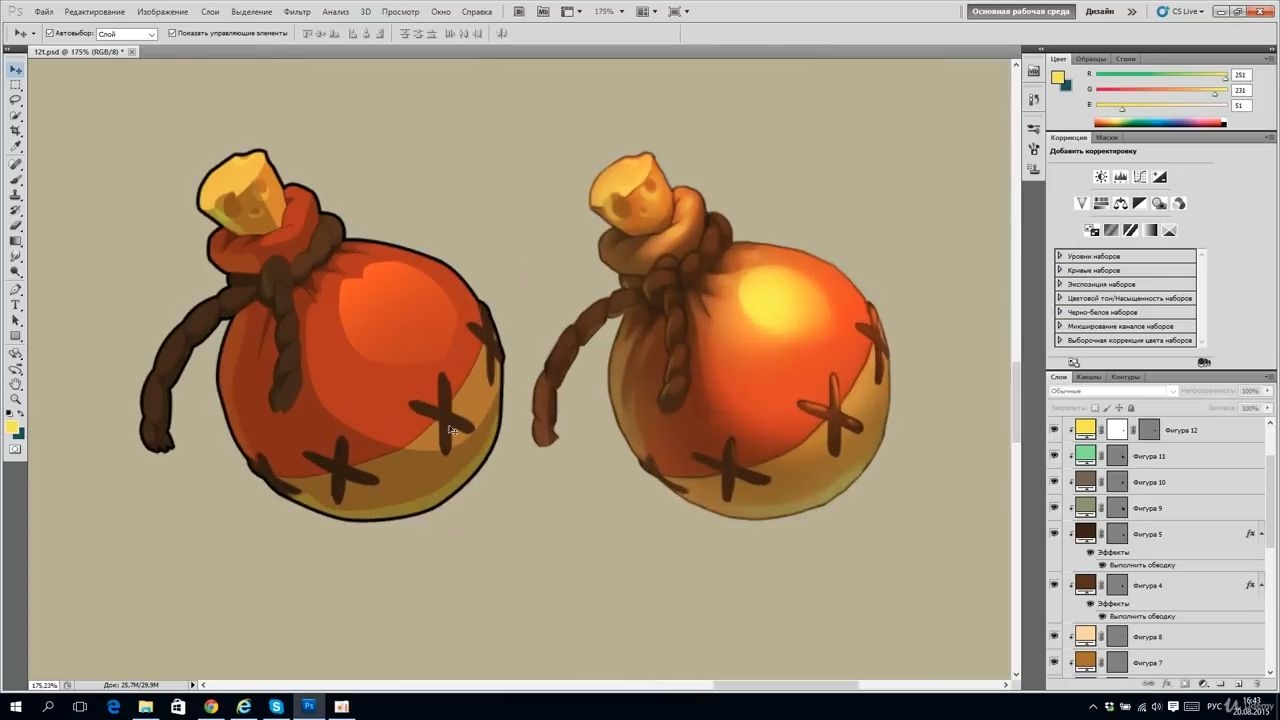Screen dimensions: 1280x720
Task: Expand Уровни наборов presets
Action: point(1059,256)
